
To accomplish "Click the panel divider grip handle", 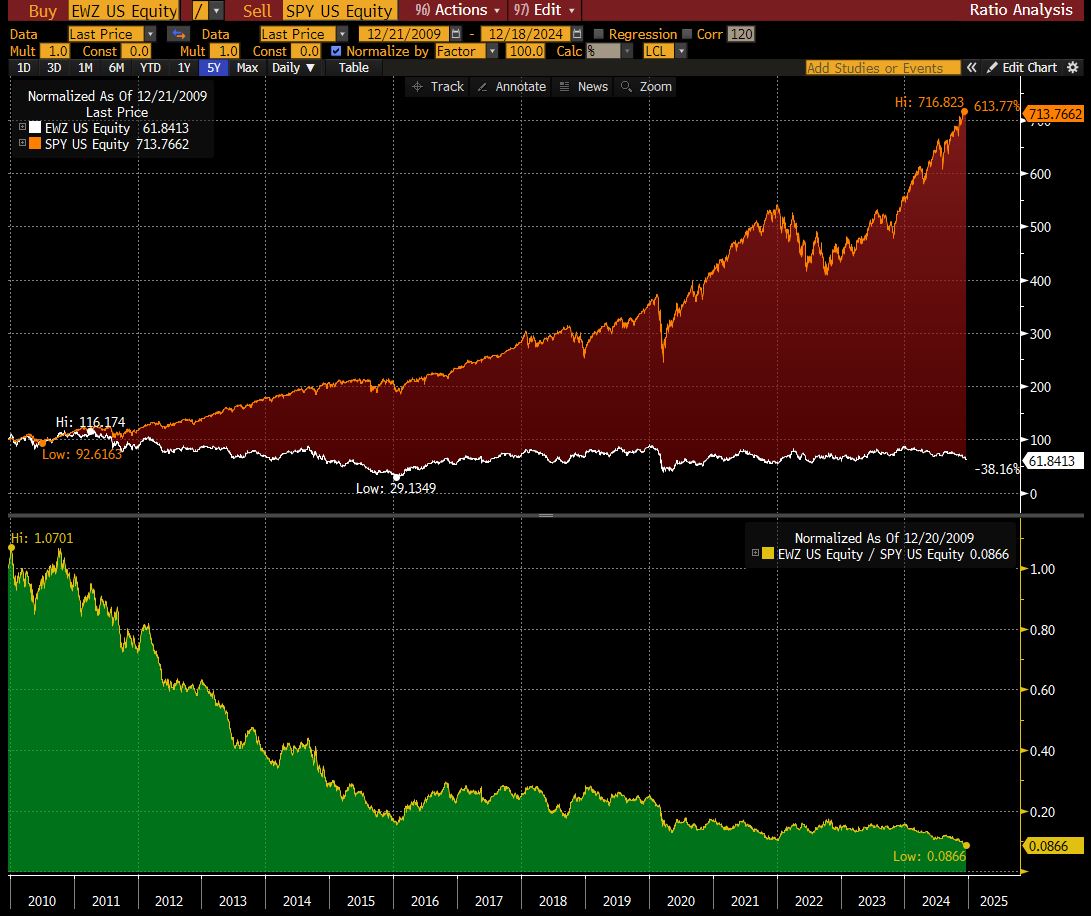I will pyautogui.click(x=546, y=516).
